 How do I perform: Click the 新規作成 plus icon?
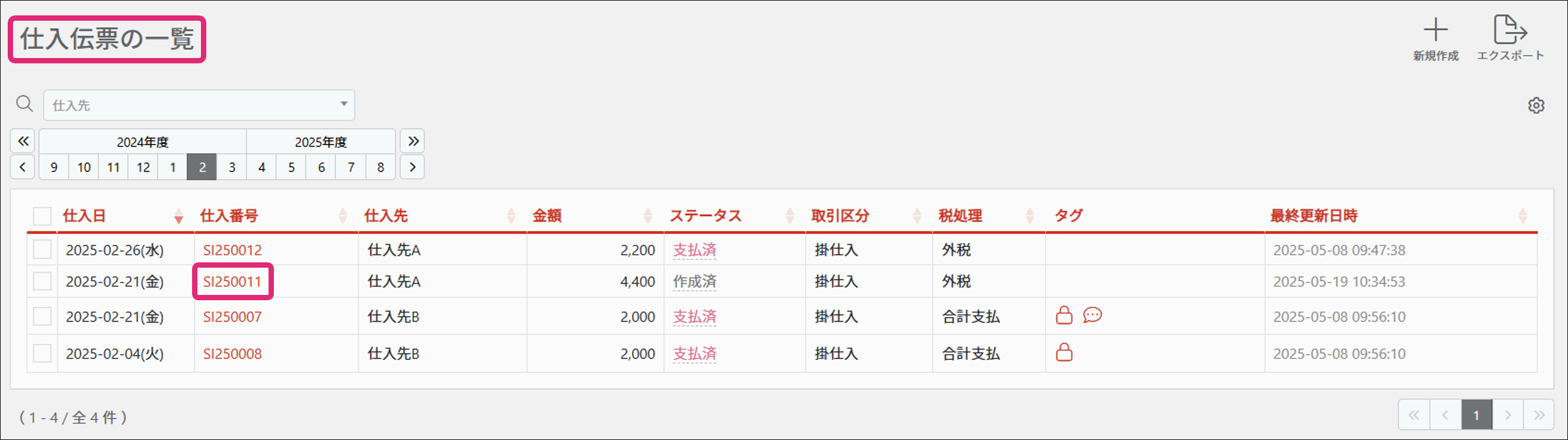coord(1435,30)
